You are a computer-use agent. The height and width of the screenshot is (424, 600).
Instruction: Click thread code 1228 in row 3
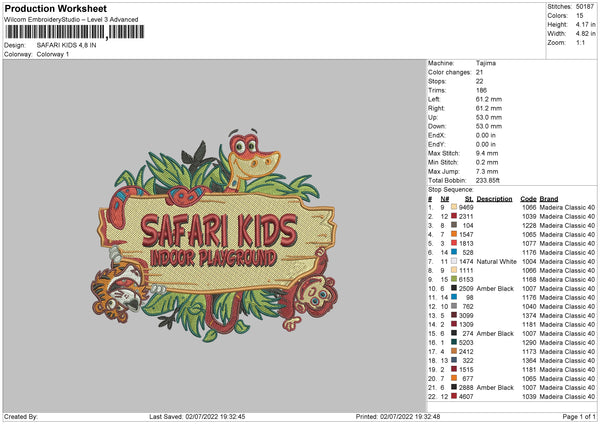[529, 225]
